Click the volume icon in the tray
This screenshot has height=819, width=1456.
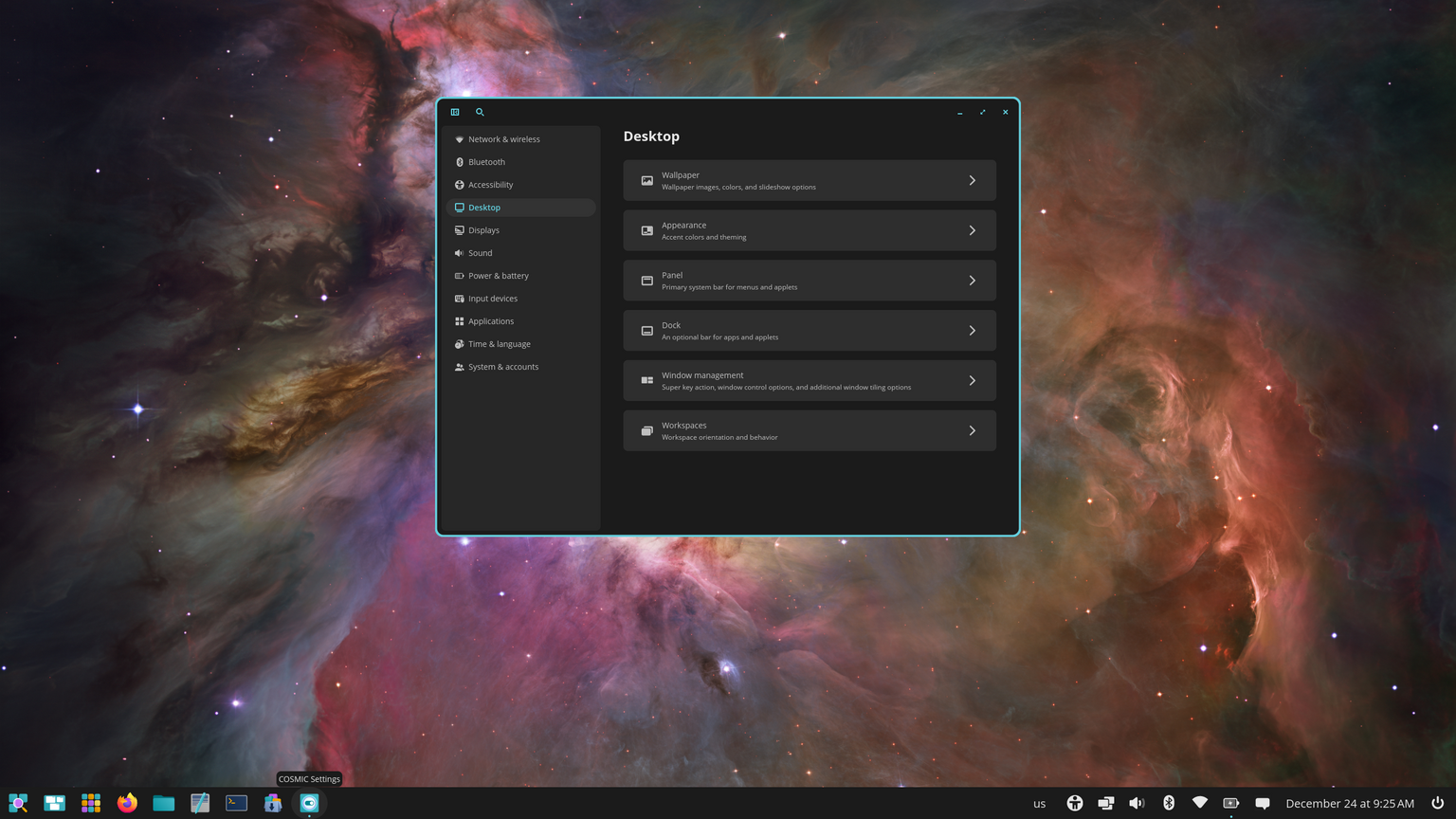click(x=1137, y=803)
